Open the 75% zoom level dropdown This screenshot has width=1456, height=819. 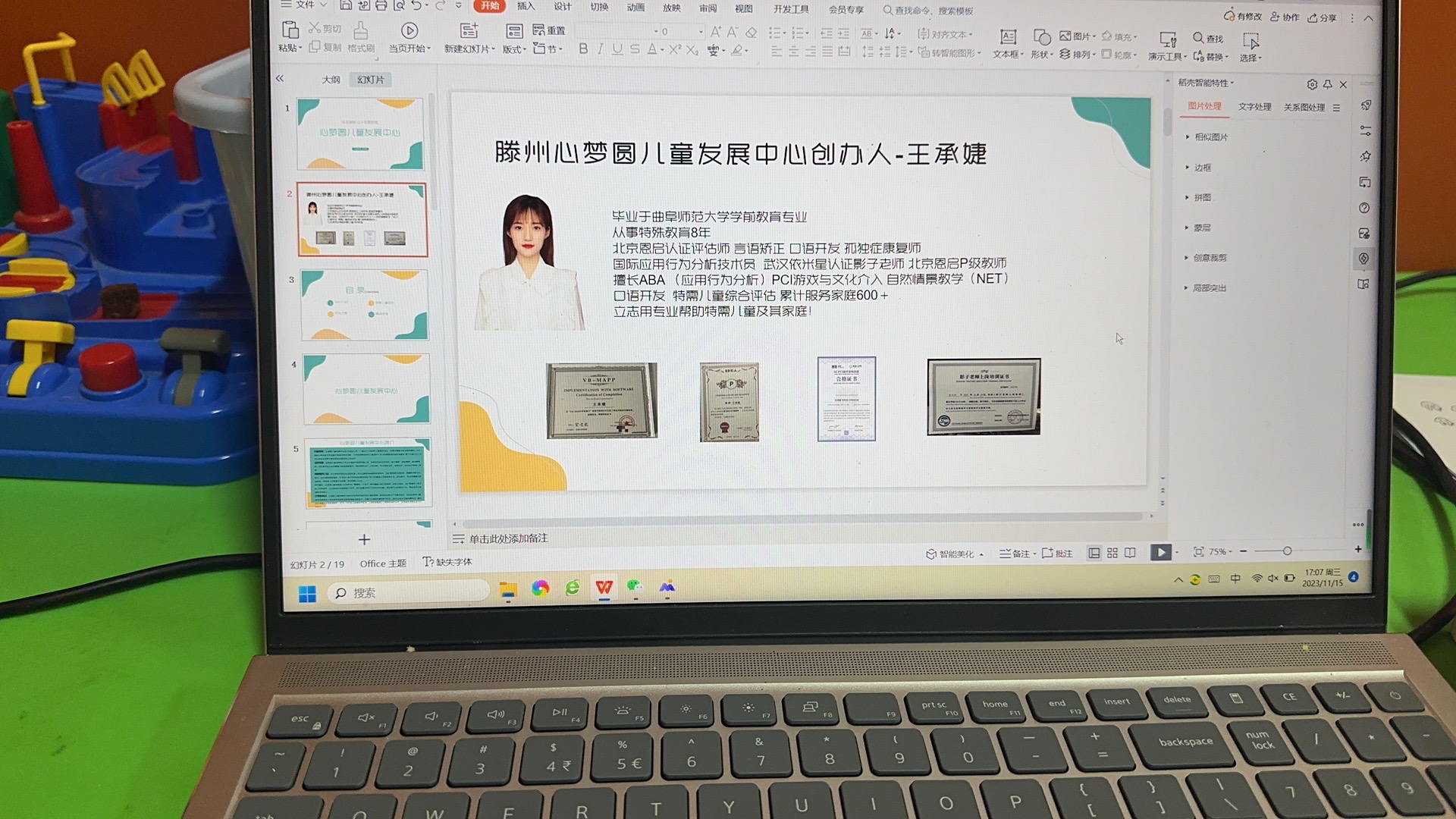(1221, 552)
